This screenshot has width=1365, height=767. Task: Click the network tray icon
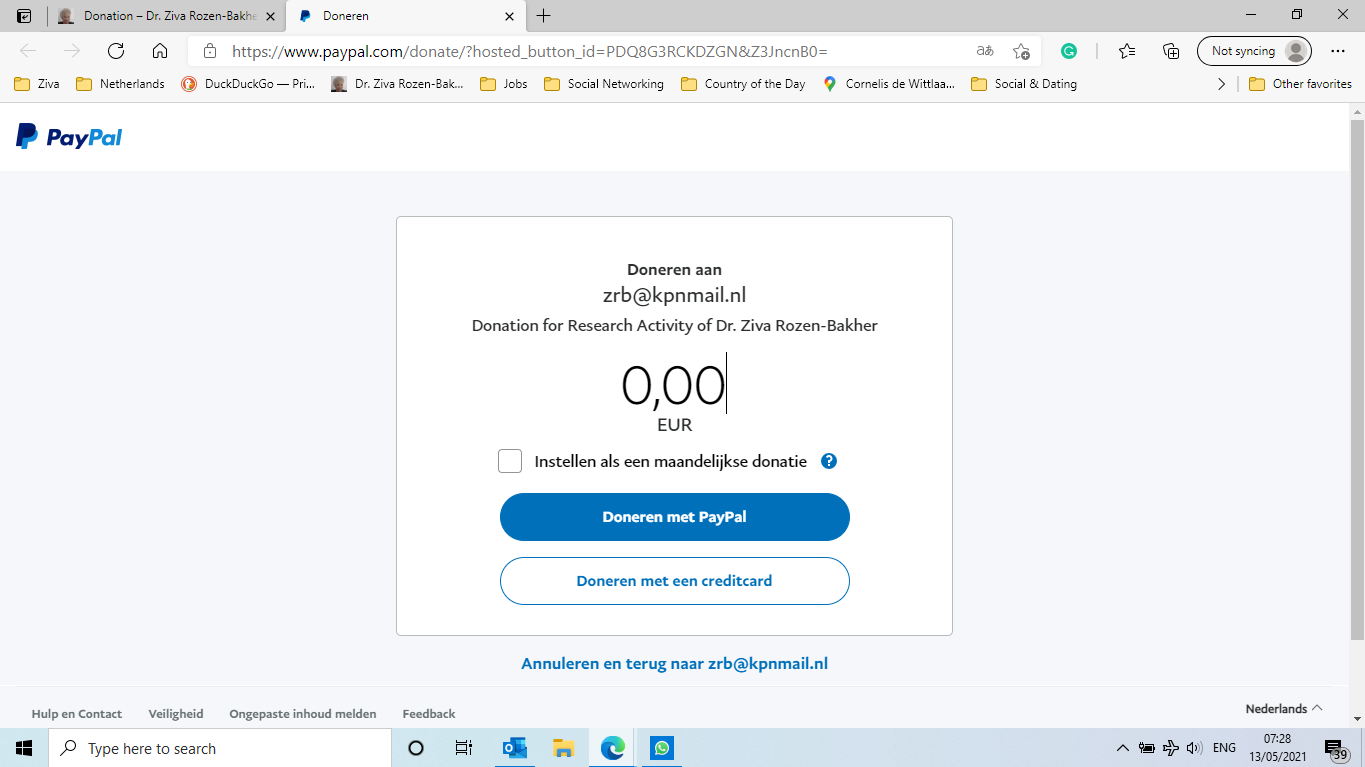click(x=1171, y=748)
